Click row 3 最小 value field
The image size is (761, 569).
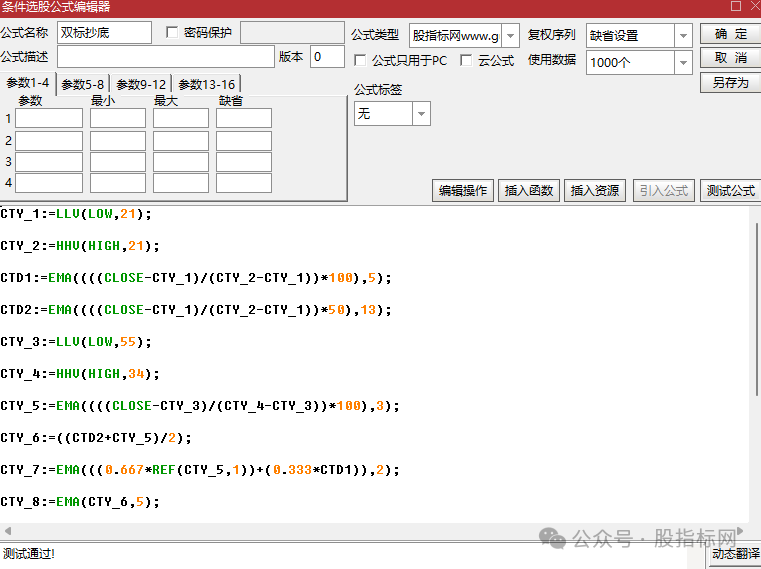point(118,162)
